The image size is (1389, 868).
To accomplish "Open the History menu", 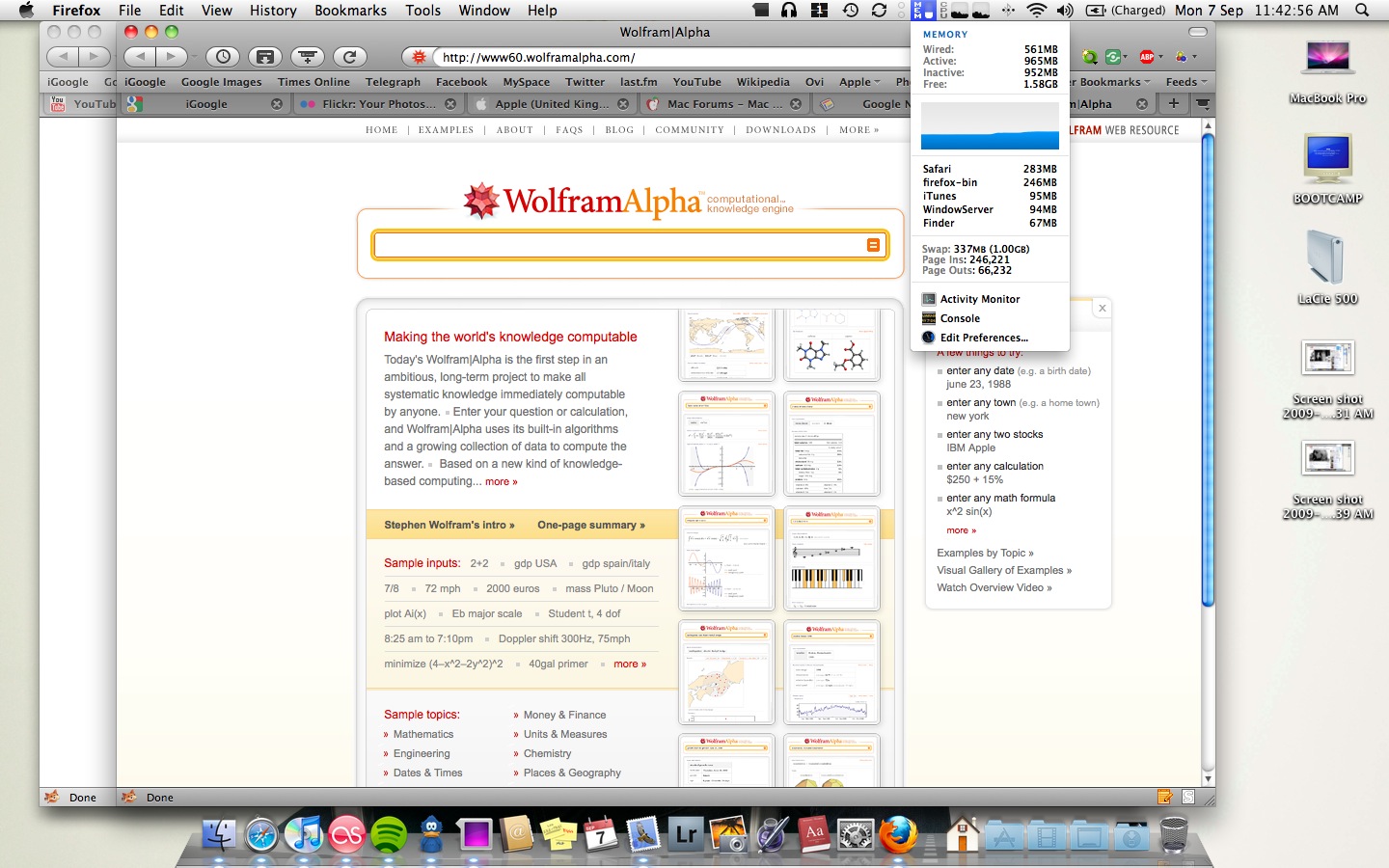I will pos(273,11).
